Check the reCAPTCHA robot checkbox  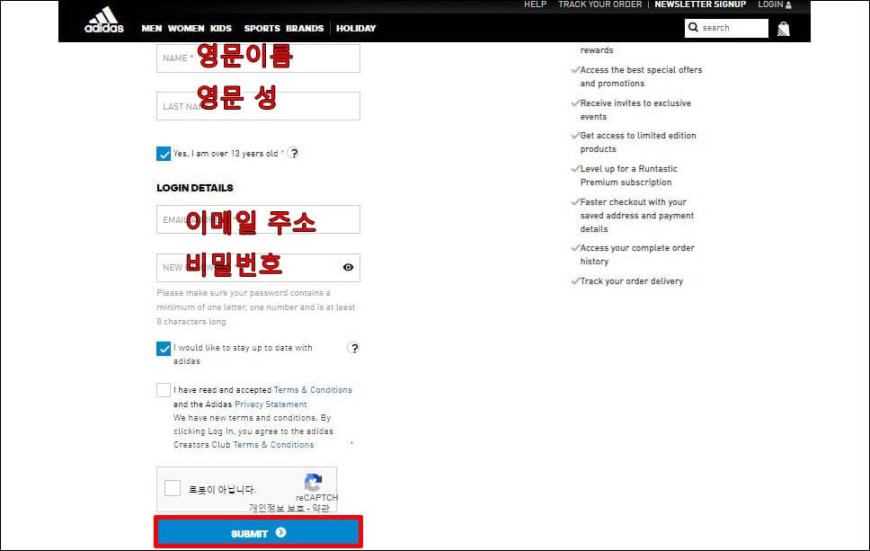[x=173, y=488]
